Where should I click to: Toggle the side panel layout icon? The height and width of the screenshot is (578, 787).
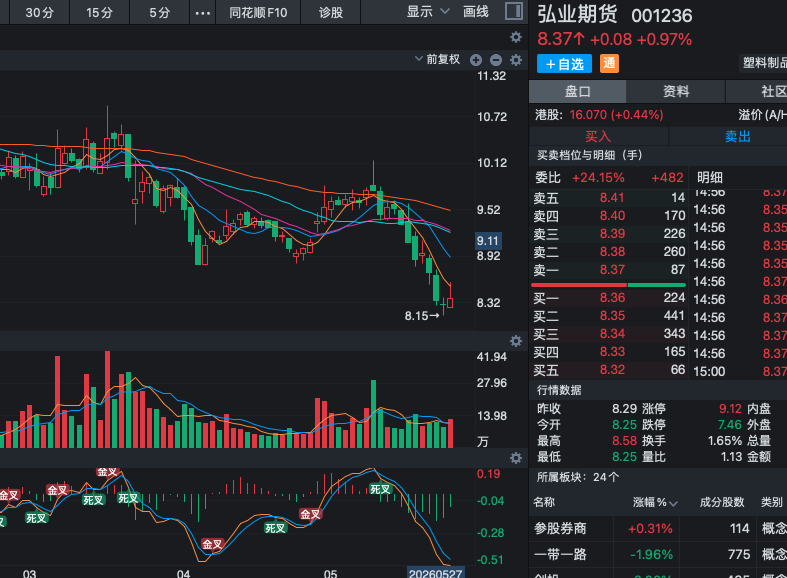coord(513,11)
